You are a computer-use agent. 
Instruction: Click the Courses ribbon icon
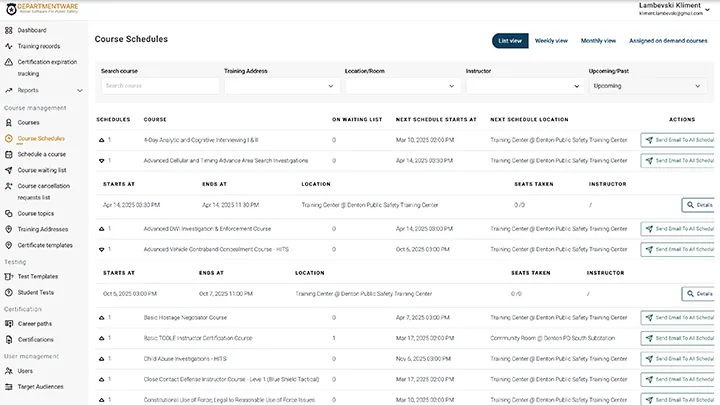(x=9, y=123)
